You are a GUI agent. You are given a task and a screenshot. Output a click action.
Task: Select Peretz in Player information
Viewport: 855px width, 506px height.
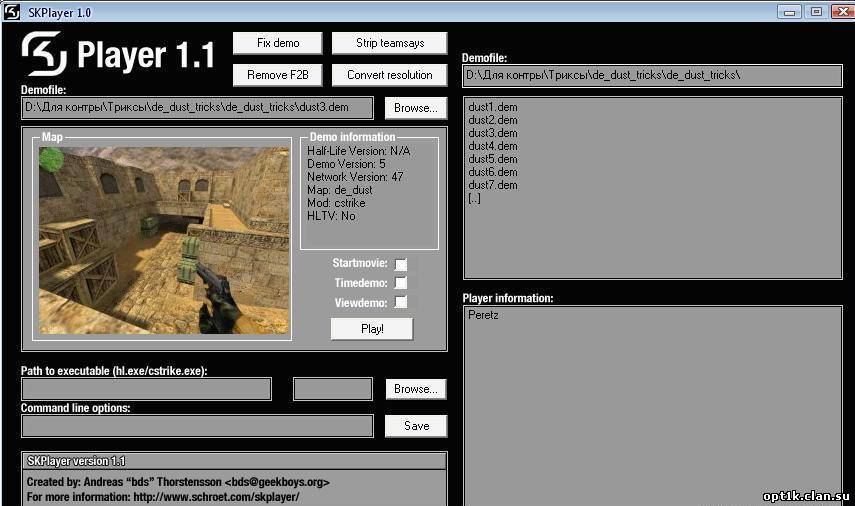(x=483, y=315)
